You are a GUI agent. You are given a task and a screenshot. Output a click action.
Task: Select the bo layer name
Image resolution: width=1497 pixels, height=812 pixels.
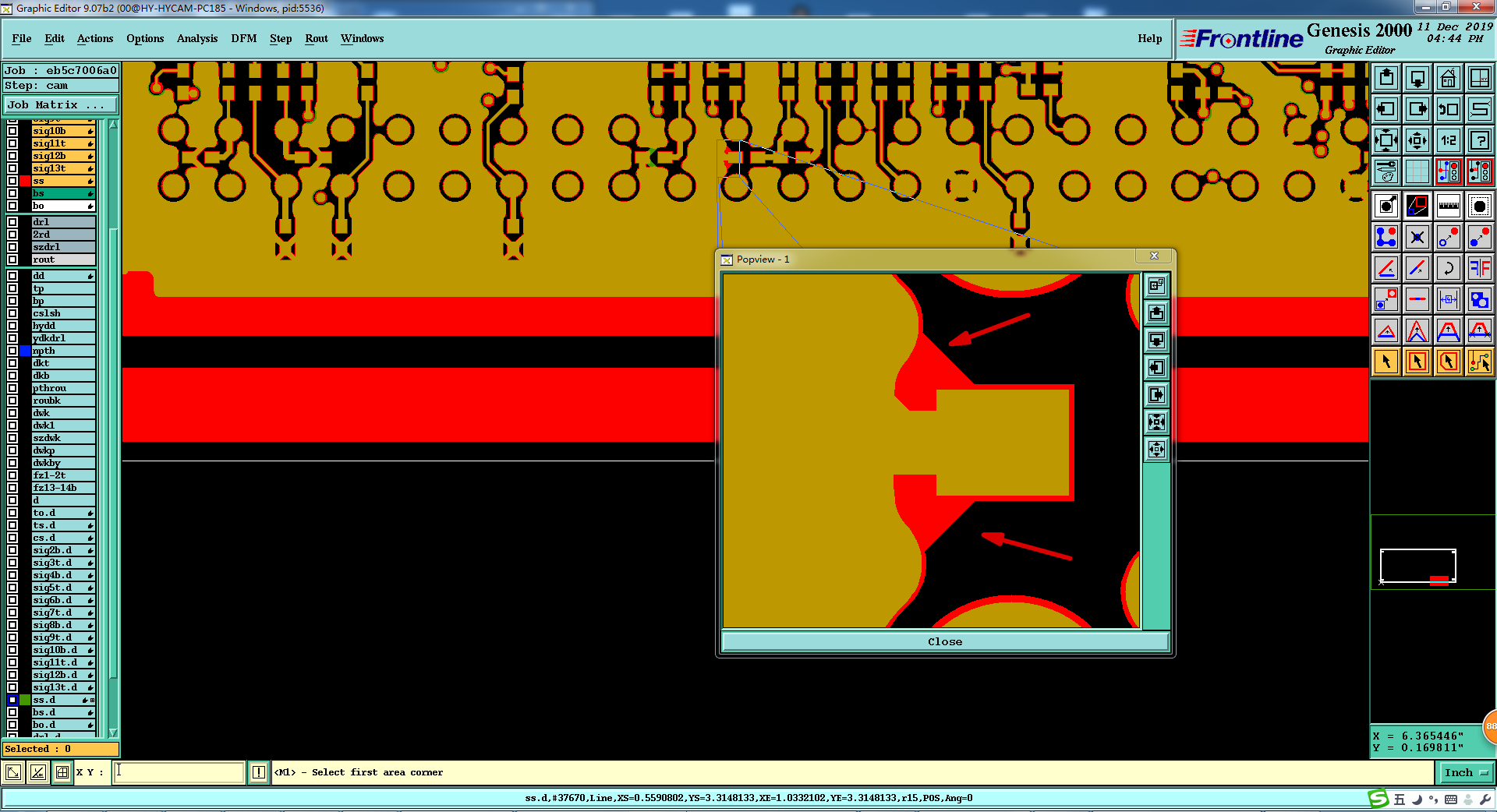click(x=63, y=206)
